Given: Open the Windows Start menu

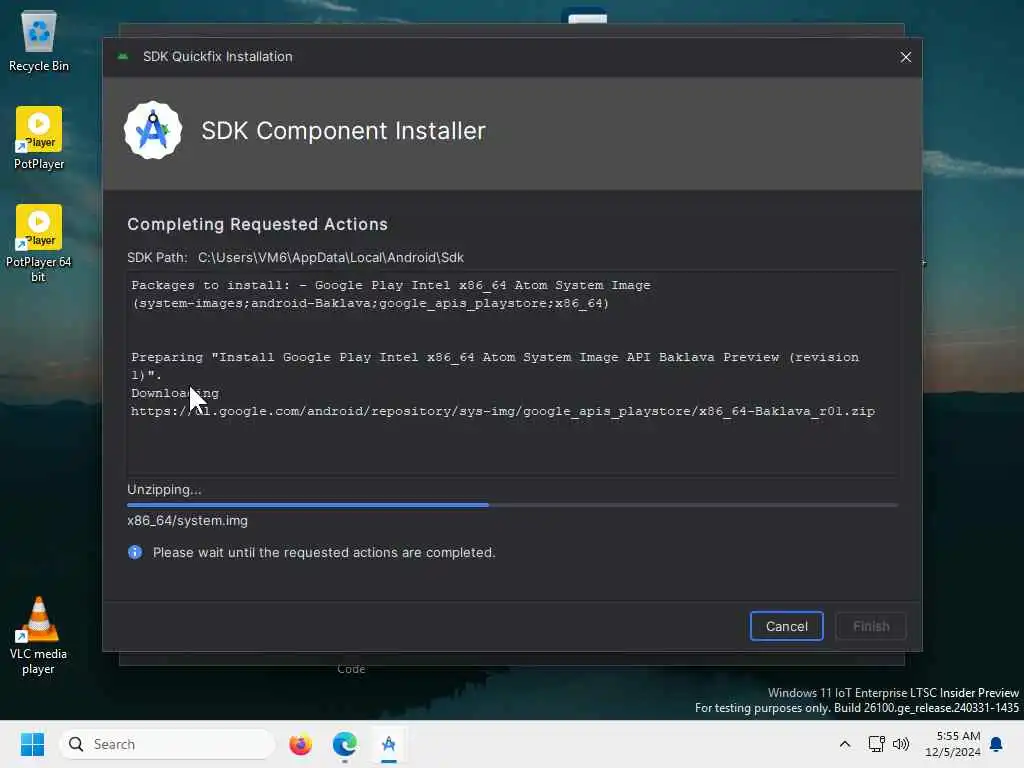Looking at the screenshot, I should point(32,744).
